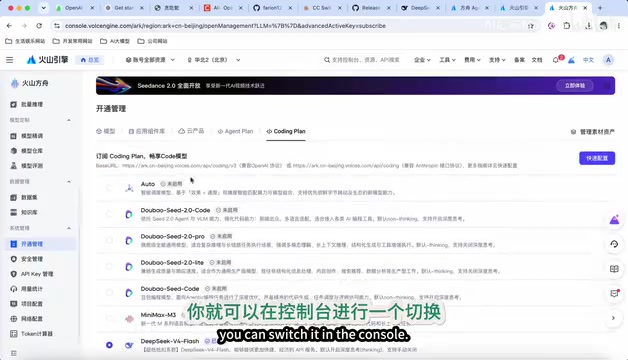This screenshot has width=628, height=360.
Task: Switch to the Agent Plan tab
Action: pyautogui.click(x=236, y=131)
